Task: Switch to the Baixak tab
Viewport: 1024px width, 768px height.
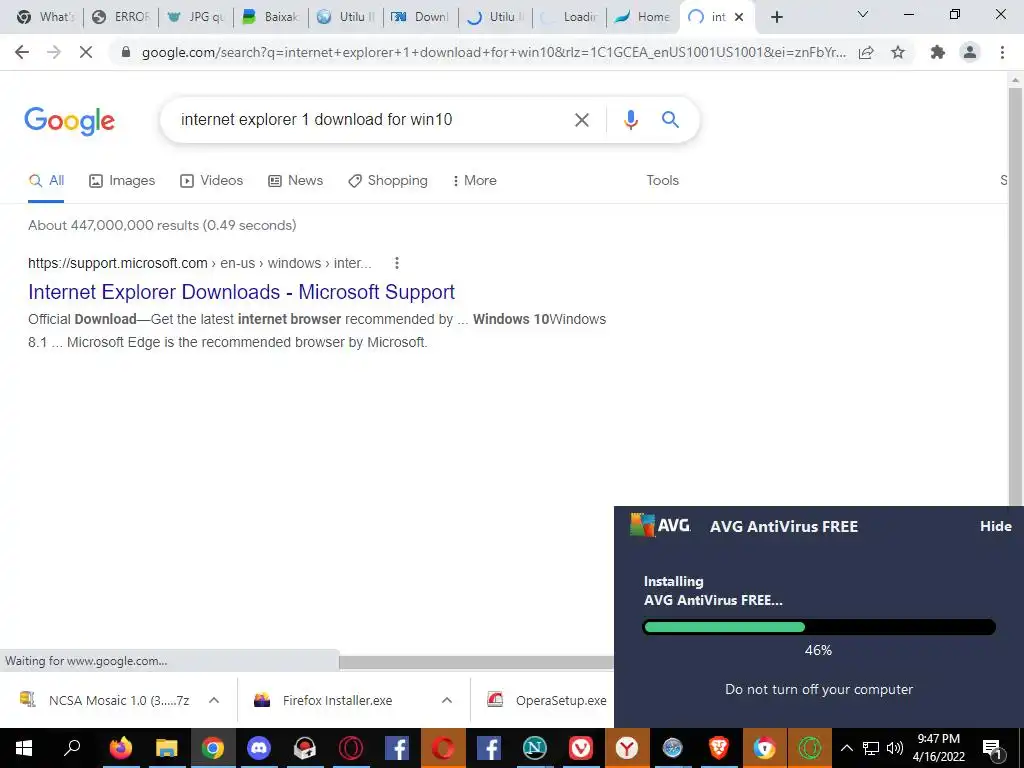Action: 271,17
